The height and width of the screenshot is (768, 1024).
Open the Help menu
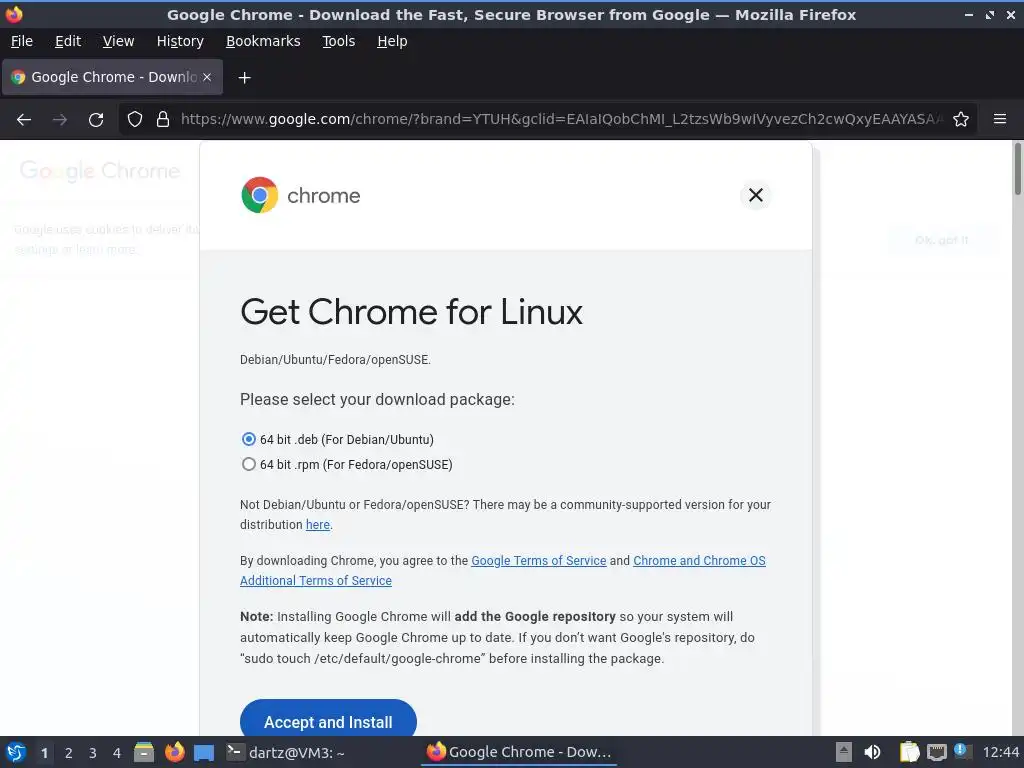coord(392,41)
